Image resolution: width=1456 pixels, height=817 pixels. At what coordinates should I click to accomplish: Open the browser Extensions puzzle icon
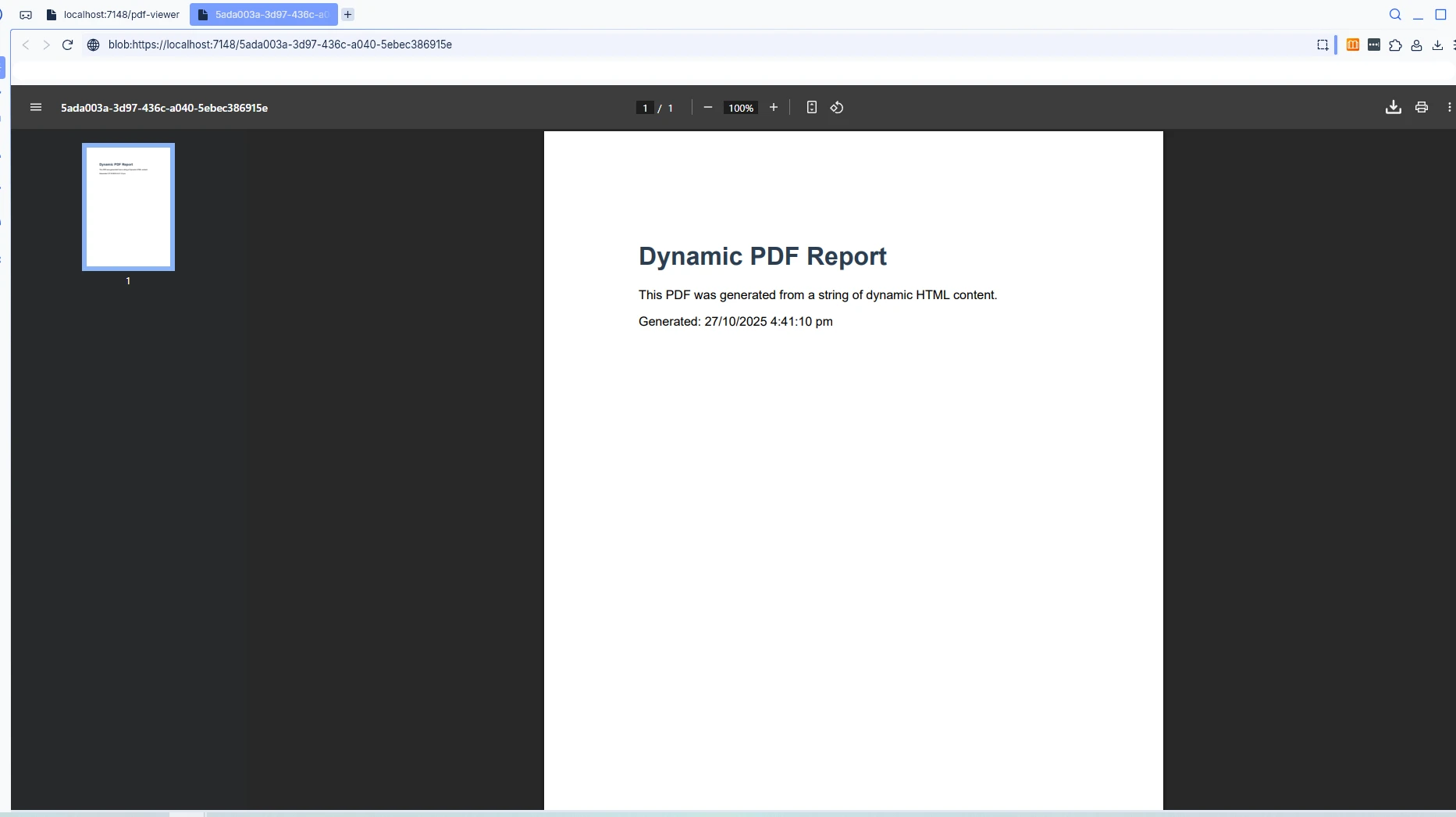pos(1394,45)
